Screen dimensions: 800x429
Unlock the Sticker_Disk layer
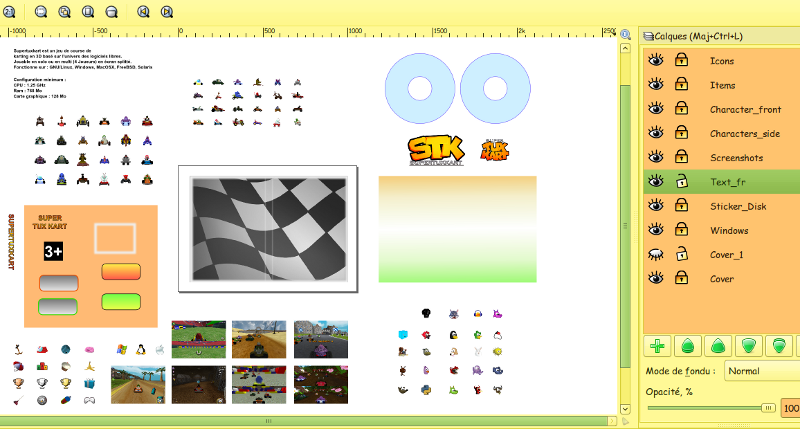(x=681, y=206)
